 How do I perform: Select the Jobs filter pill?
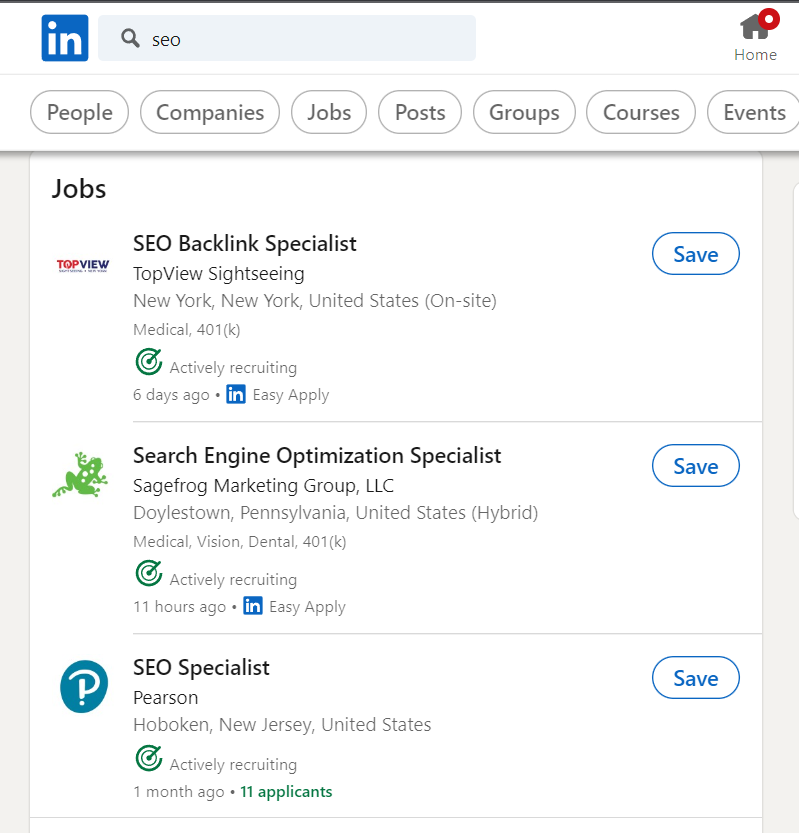[x=329, y=112]
